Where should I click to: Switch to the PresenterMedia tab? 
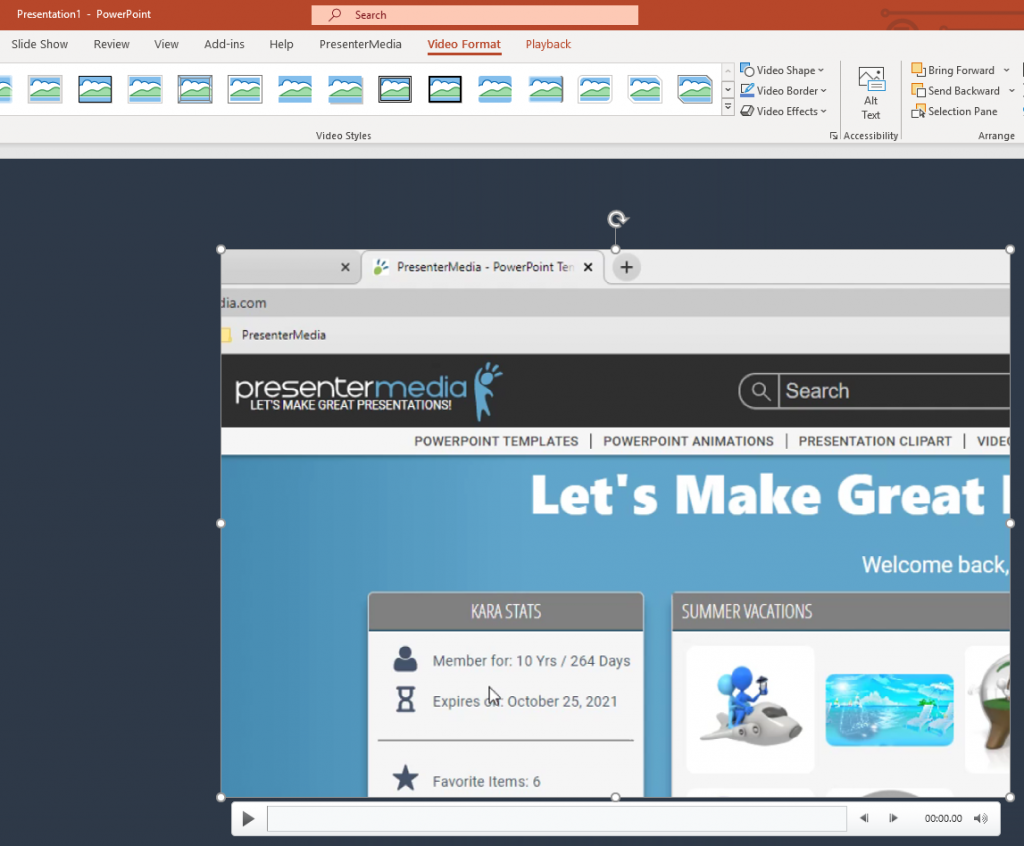pos(360,44)
